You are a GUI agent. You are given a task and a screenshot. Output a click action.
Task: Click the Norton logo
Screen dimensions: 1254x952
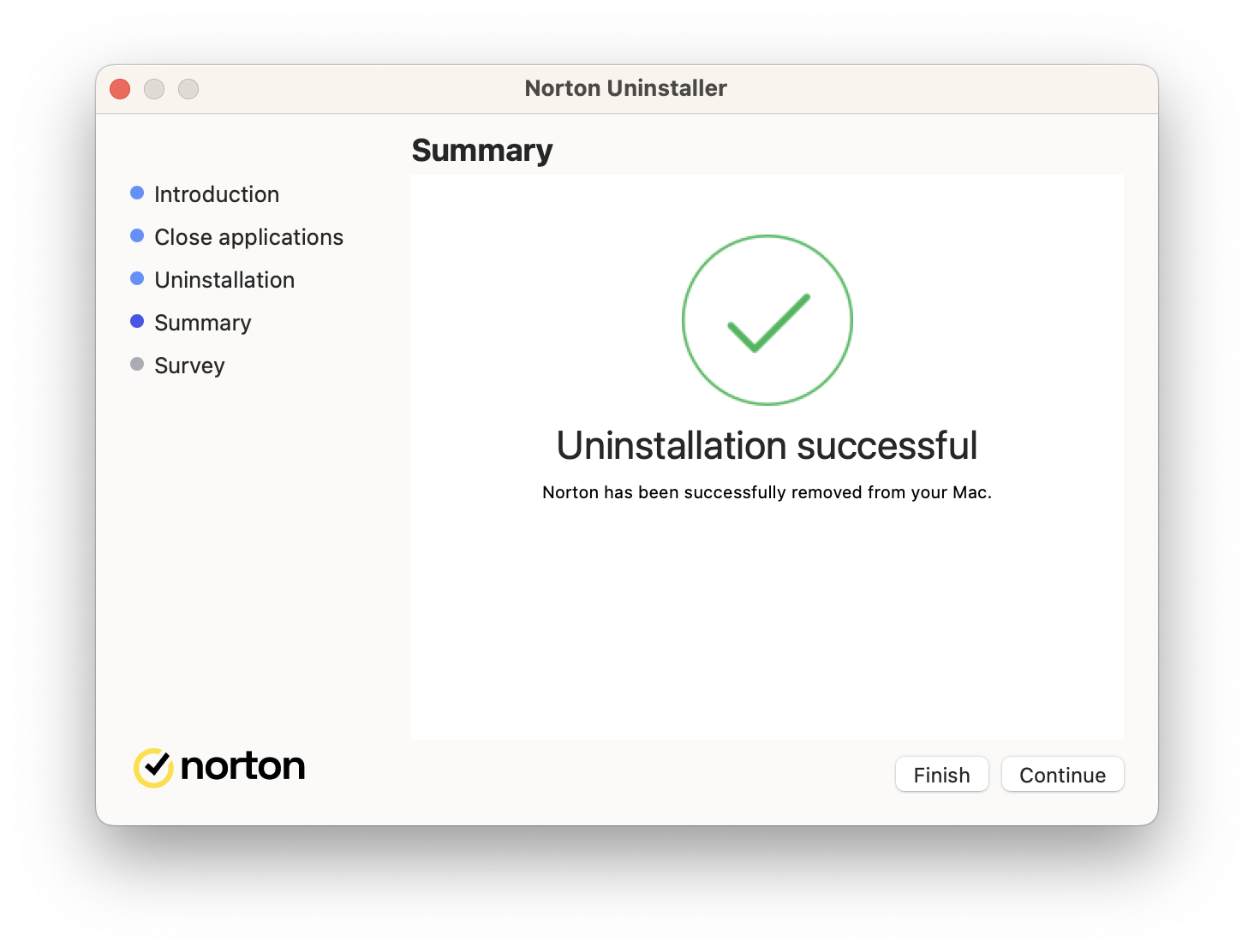220,767
